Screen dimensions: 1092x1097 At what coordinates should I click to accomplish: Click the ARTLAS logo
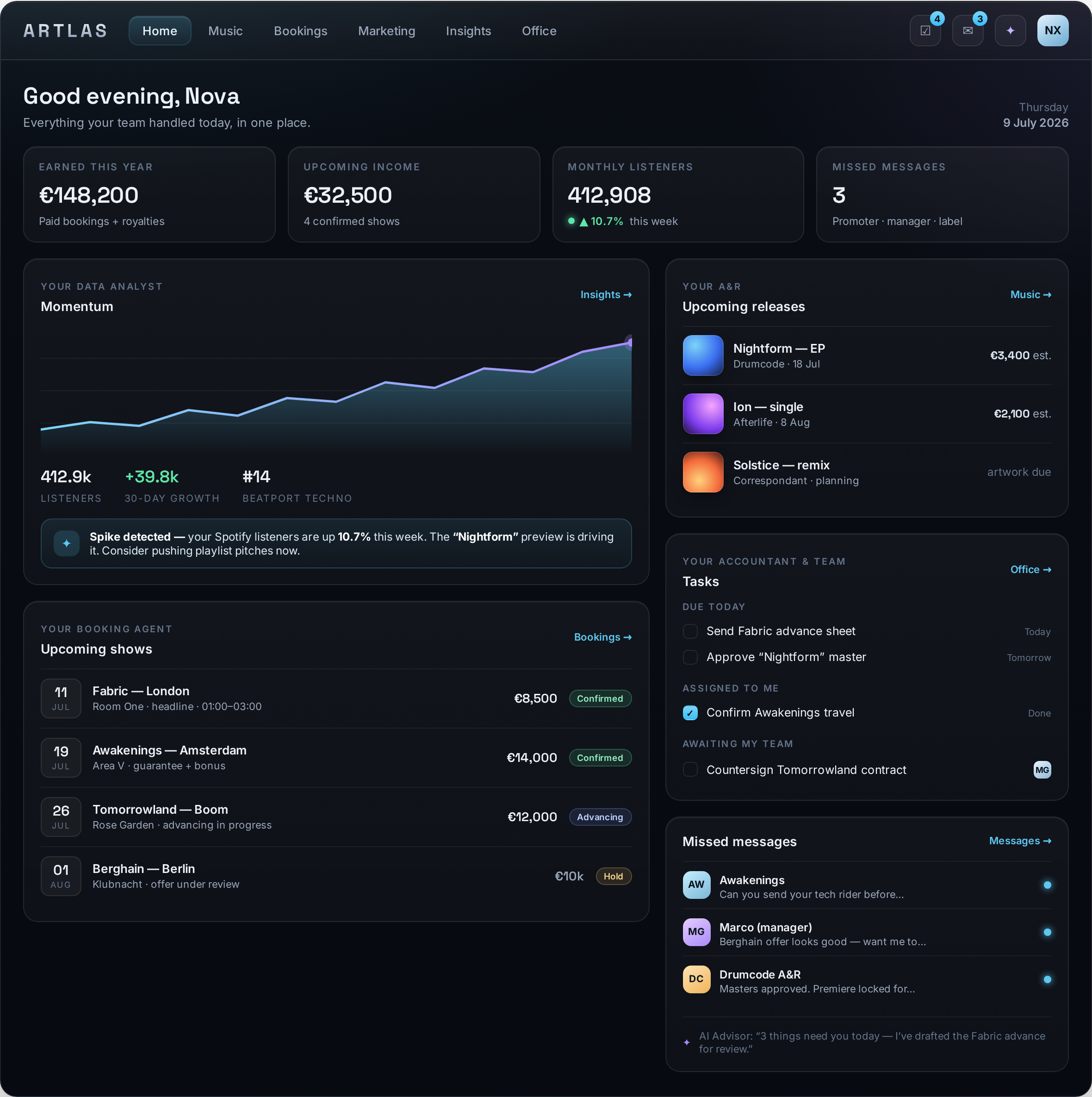(65, 31)
